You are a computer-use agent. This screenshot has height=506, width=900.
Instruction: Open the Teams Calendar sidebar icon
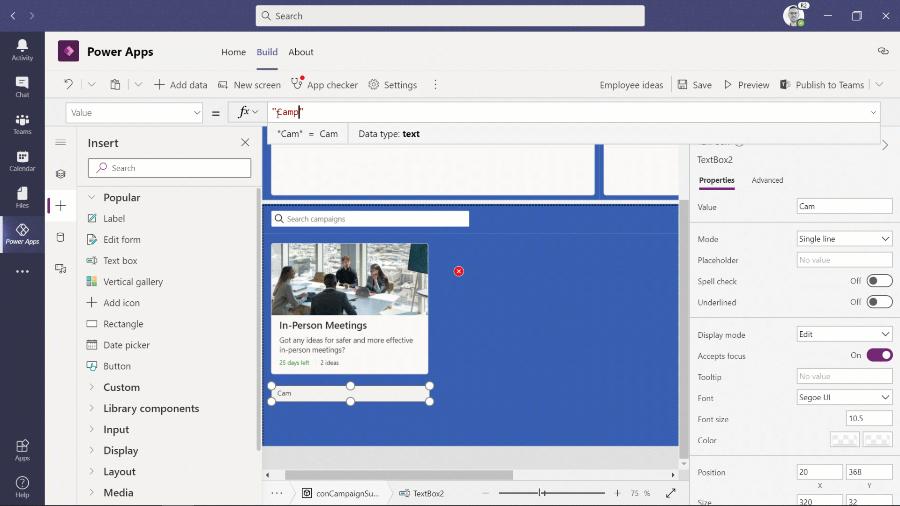point(22,161)
